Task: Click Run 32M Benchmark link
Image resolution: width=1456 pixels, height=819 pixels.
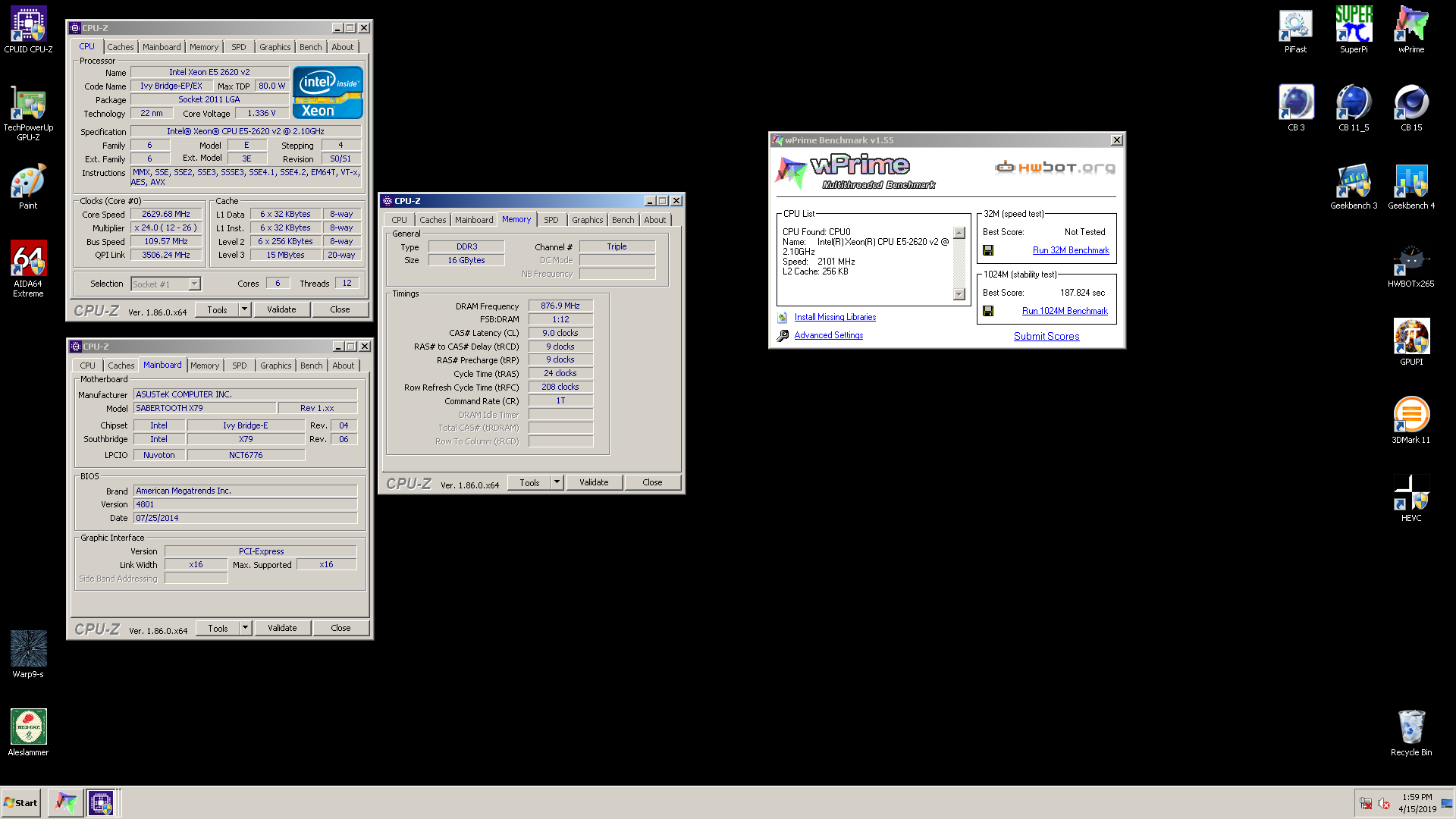Action: coord(1071,250)
